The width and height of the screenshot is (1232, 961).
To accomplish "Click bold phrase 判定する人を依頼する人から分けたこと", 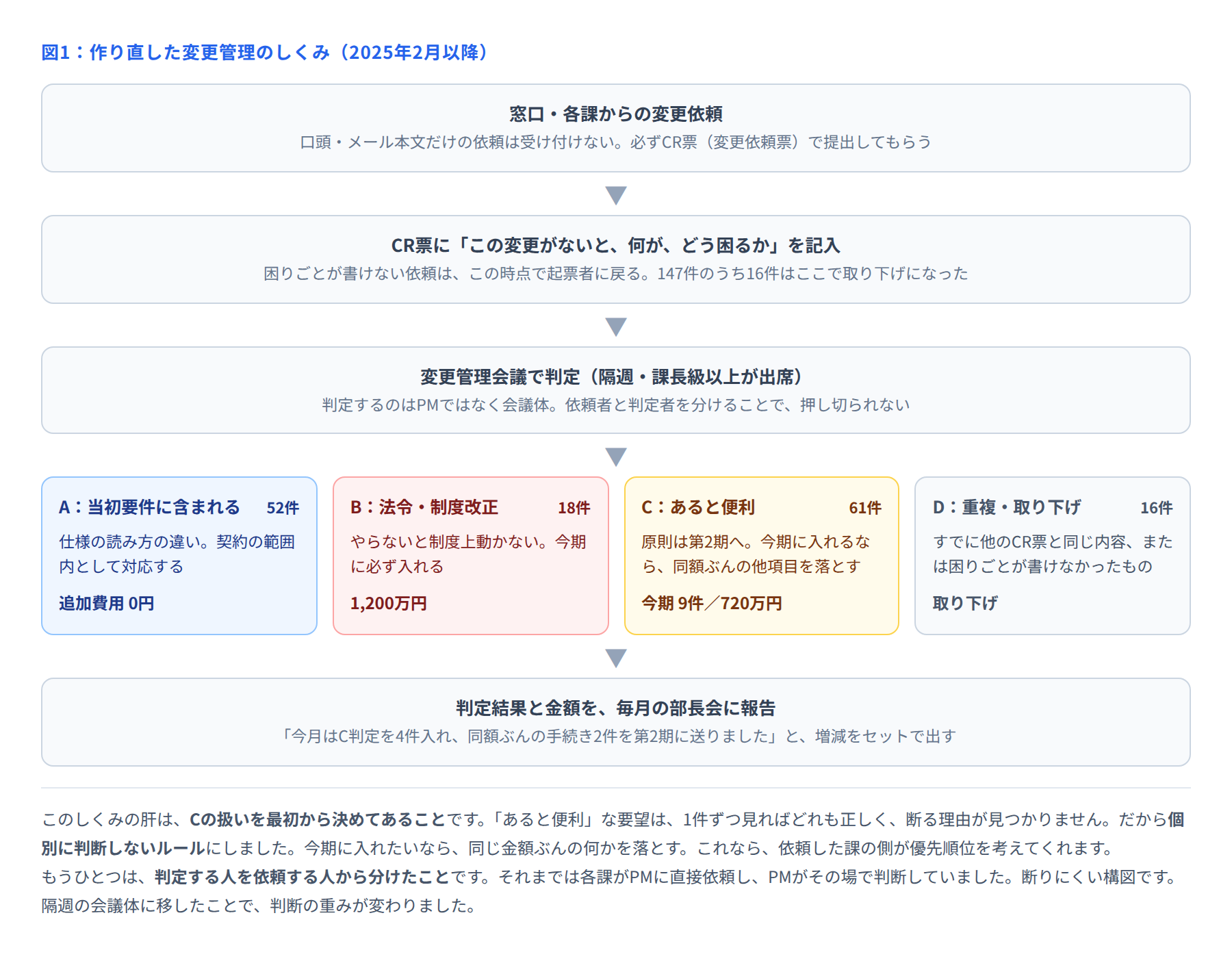I will [x=302, y=877].
